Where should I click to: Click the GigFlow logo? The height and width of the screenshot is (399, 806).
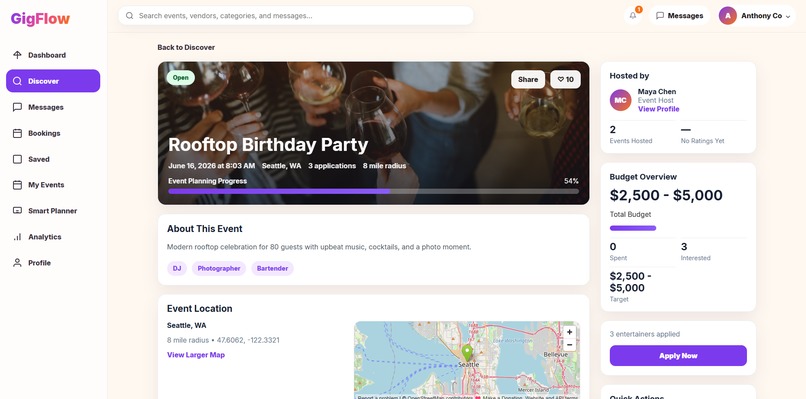click(40, 19)
